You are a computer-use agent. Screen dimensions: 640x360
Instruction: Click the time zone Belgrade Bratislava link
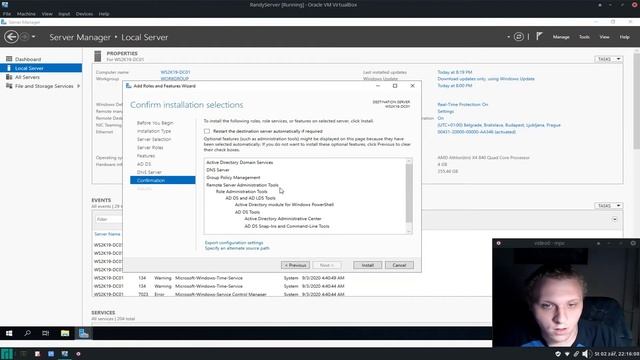[499, 125]
